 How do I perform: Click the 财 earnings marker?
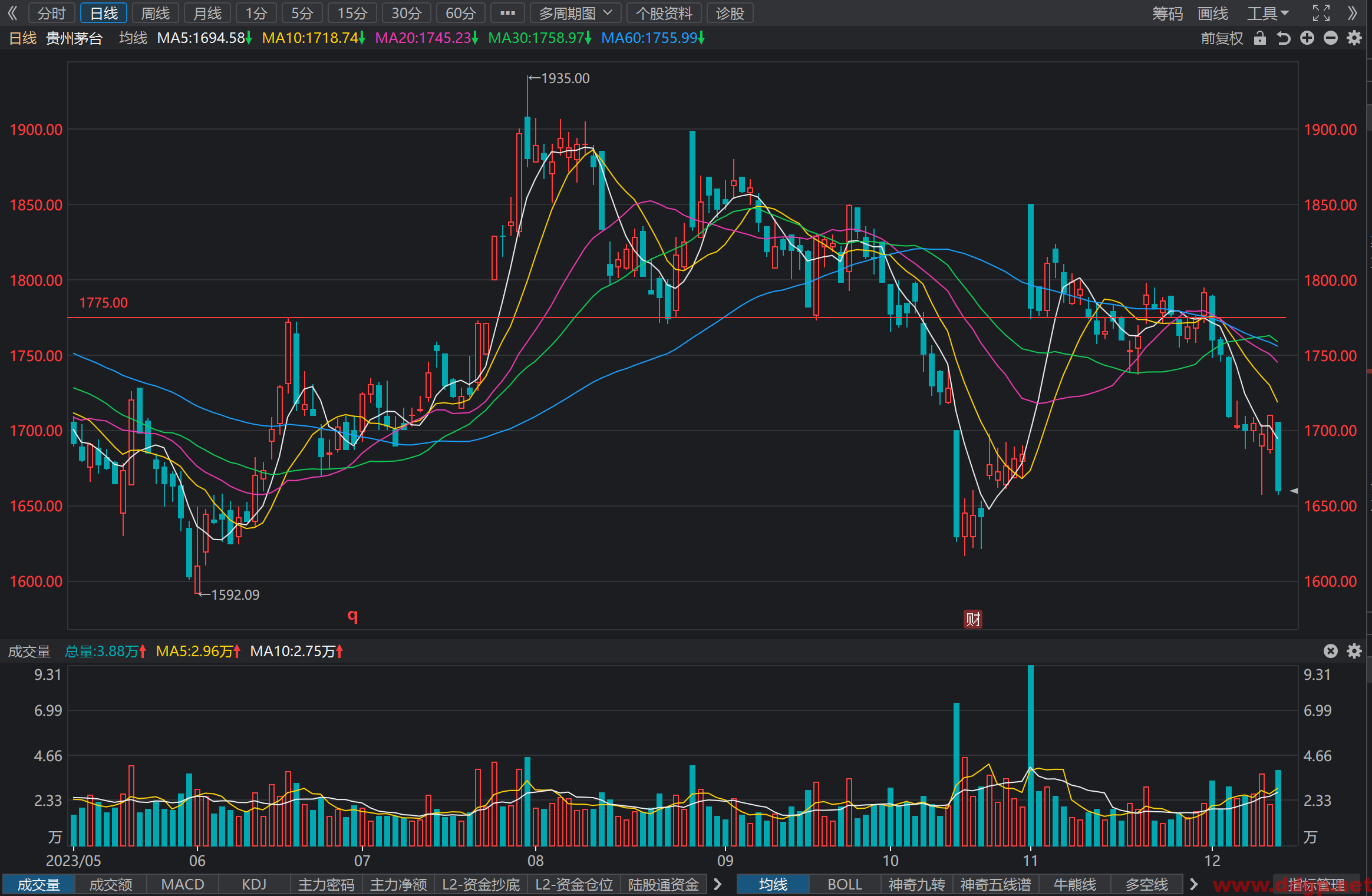click(x=972, y=619)
